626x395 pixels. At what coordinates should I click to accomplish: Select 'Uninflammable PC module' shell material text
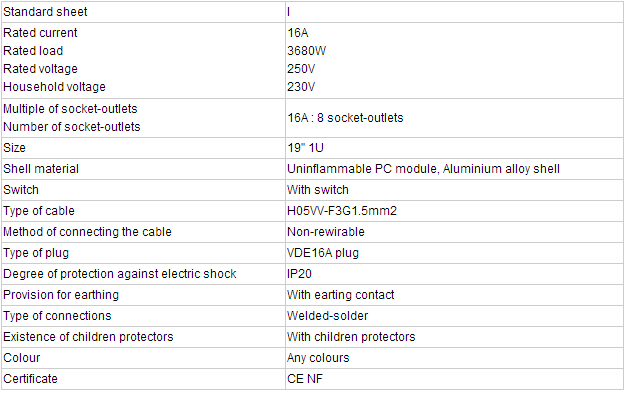click(x=362, y=169)
